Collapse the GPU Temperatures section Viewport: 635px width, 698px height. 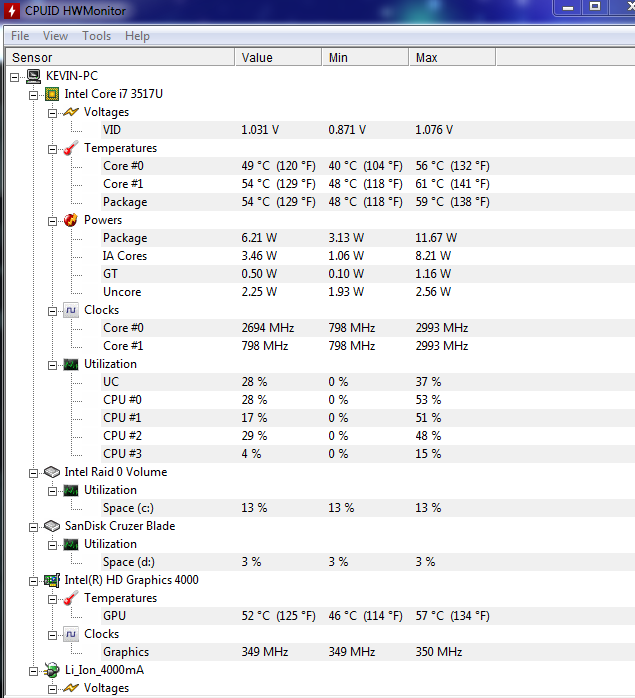pos(53,599)
